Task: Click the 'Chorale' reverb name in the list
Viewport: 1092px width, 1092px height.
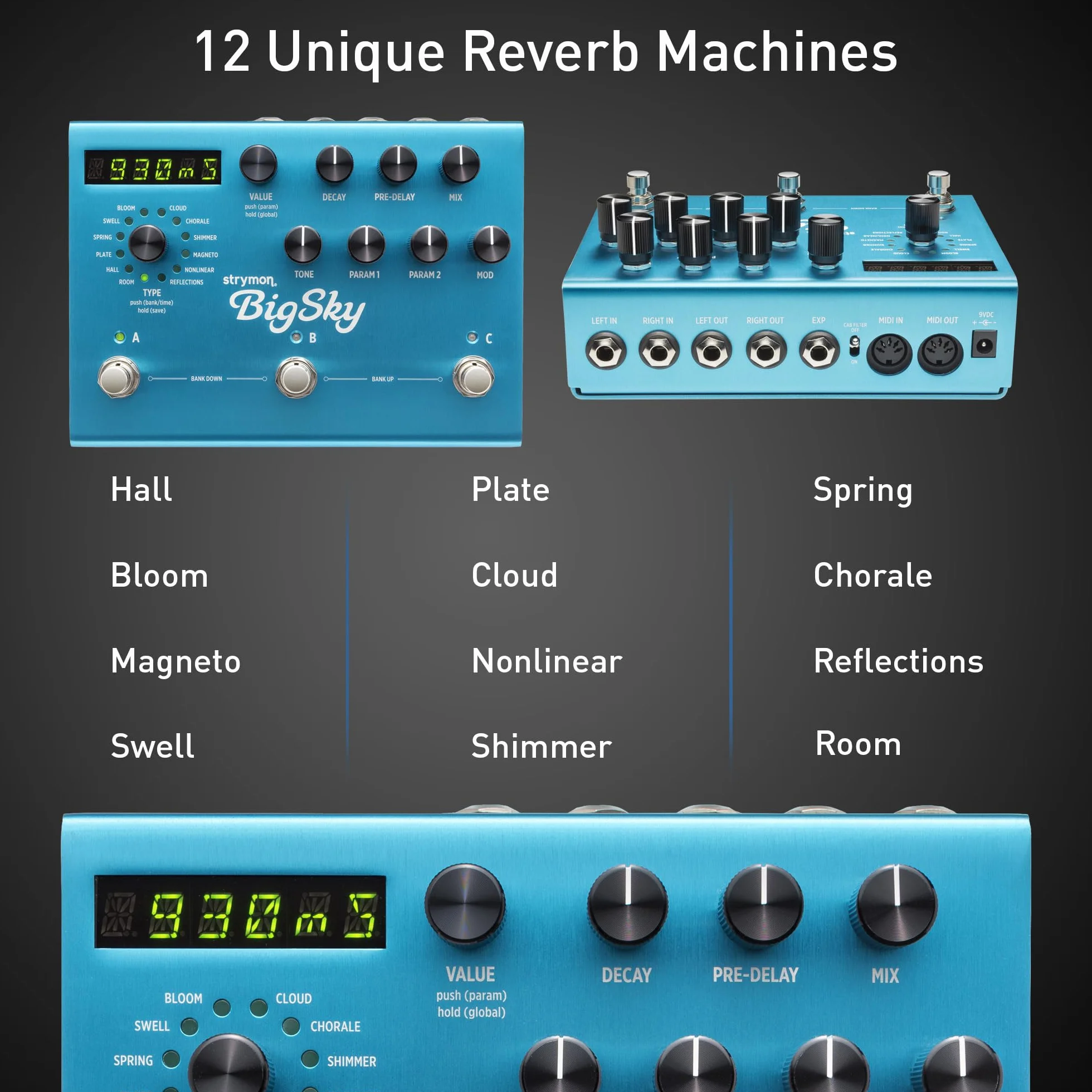Action: [872, 576]
